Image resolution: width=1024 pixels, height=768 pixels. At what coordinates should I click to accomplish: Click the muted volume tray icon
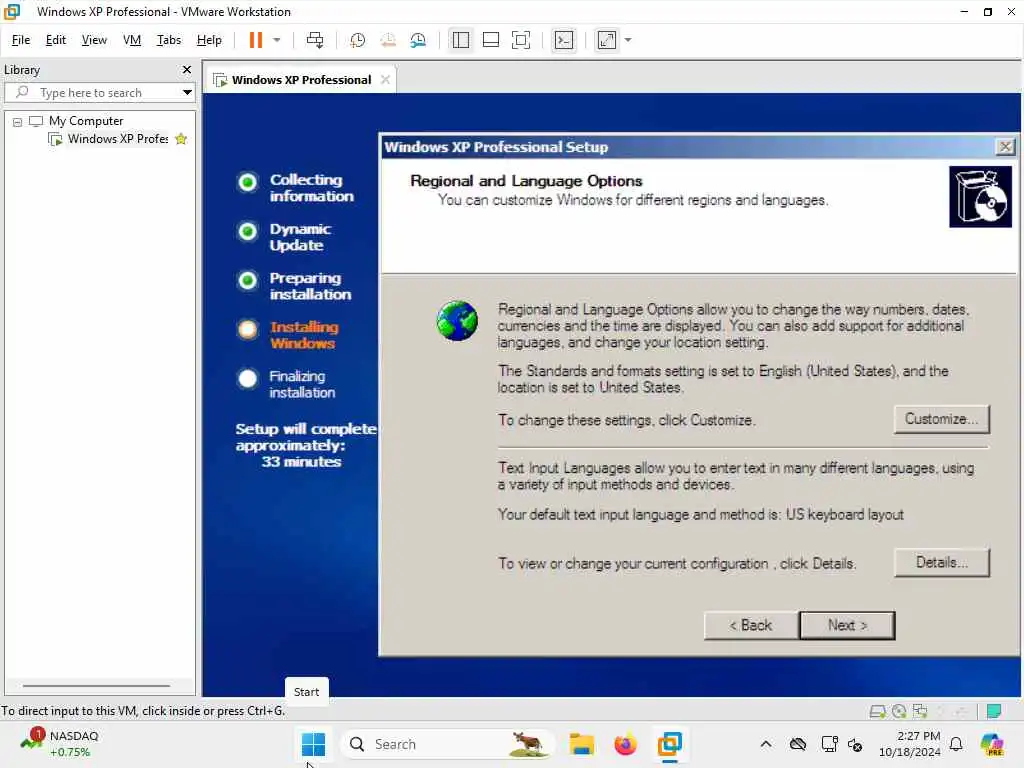pyautogui.click(x=855, y=744)
